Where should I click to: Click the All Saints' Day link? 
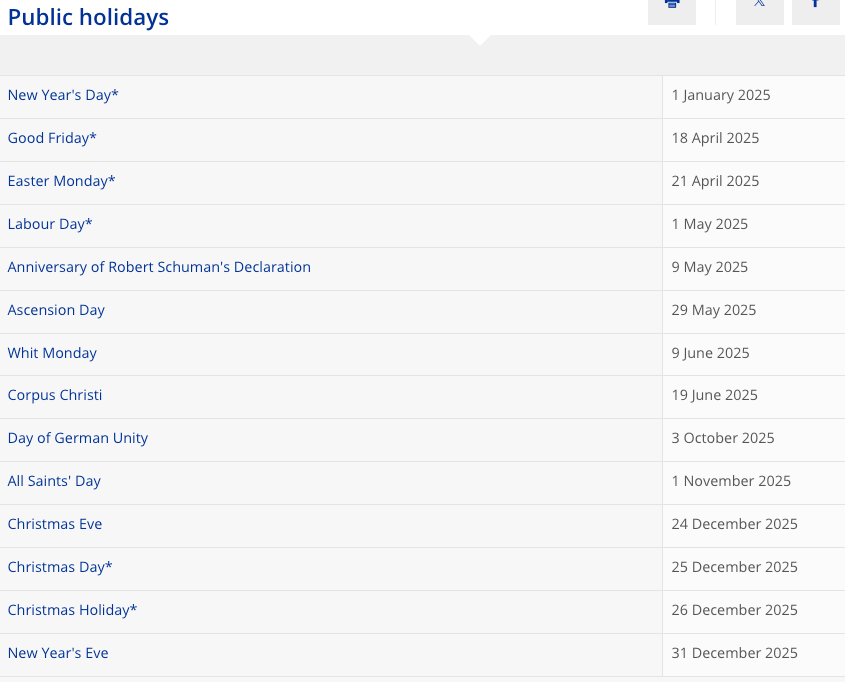[x=54, y=481]
